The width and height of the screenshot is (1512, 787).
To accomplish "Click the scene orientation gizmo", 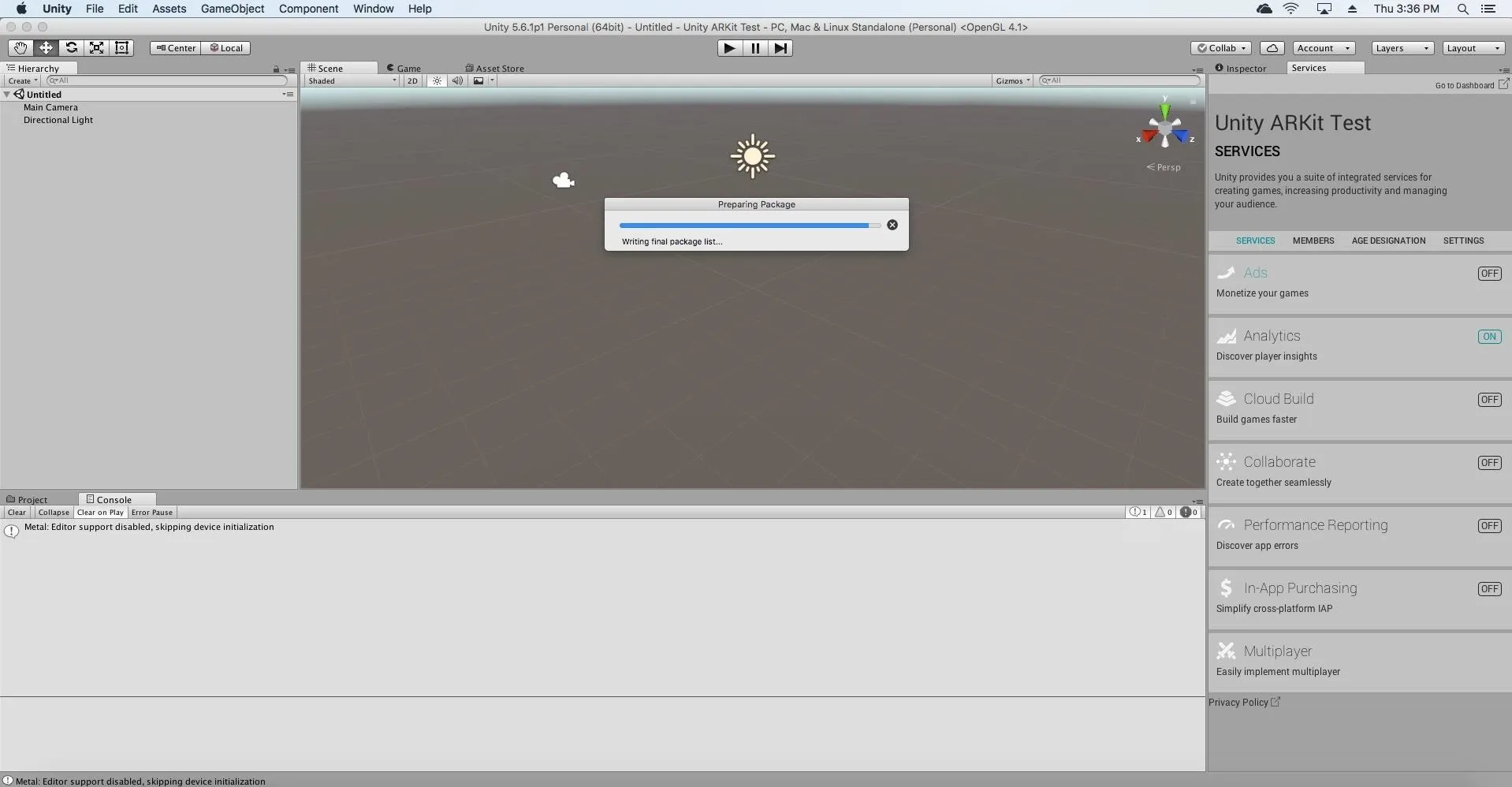I will 1165,129.
